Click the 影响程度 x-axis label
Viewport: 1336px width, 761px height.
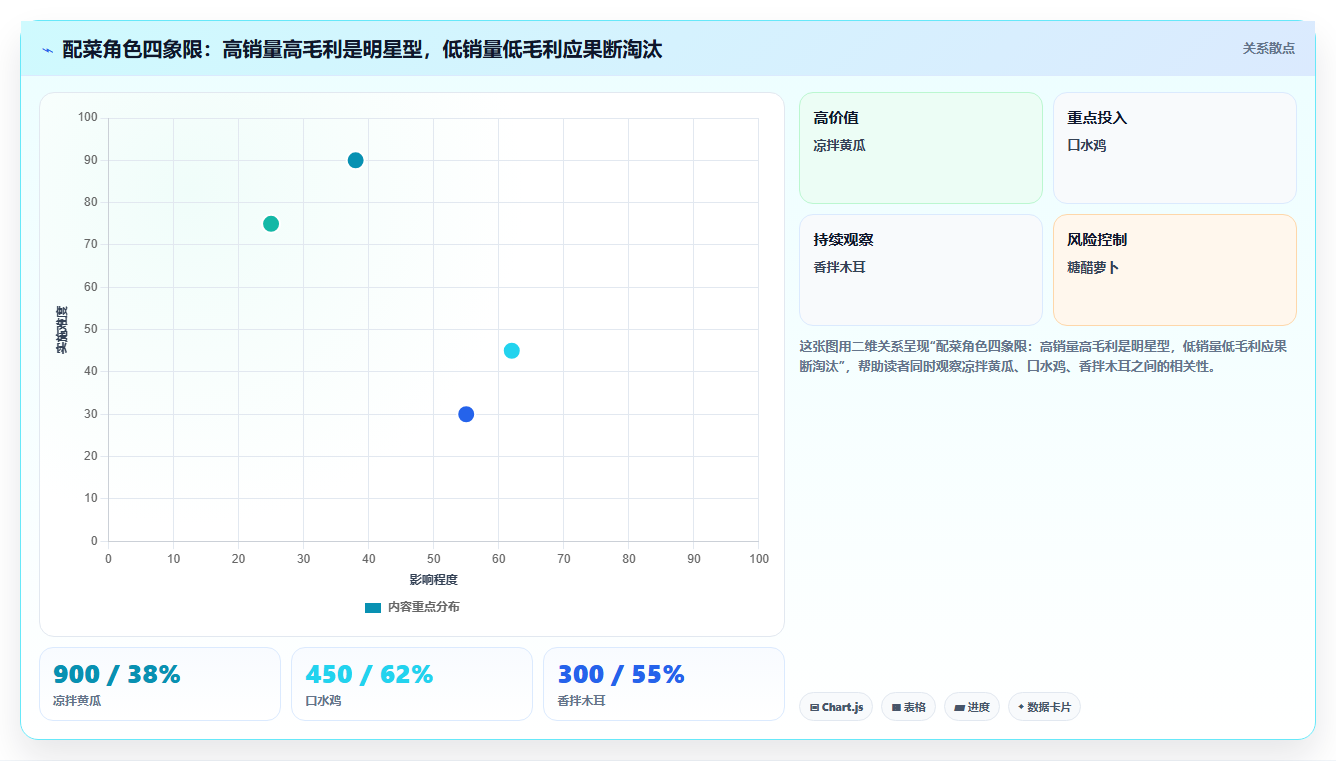tap(433, 580)
